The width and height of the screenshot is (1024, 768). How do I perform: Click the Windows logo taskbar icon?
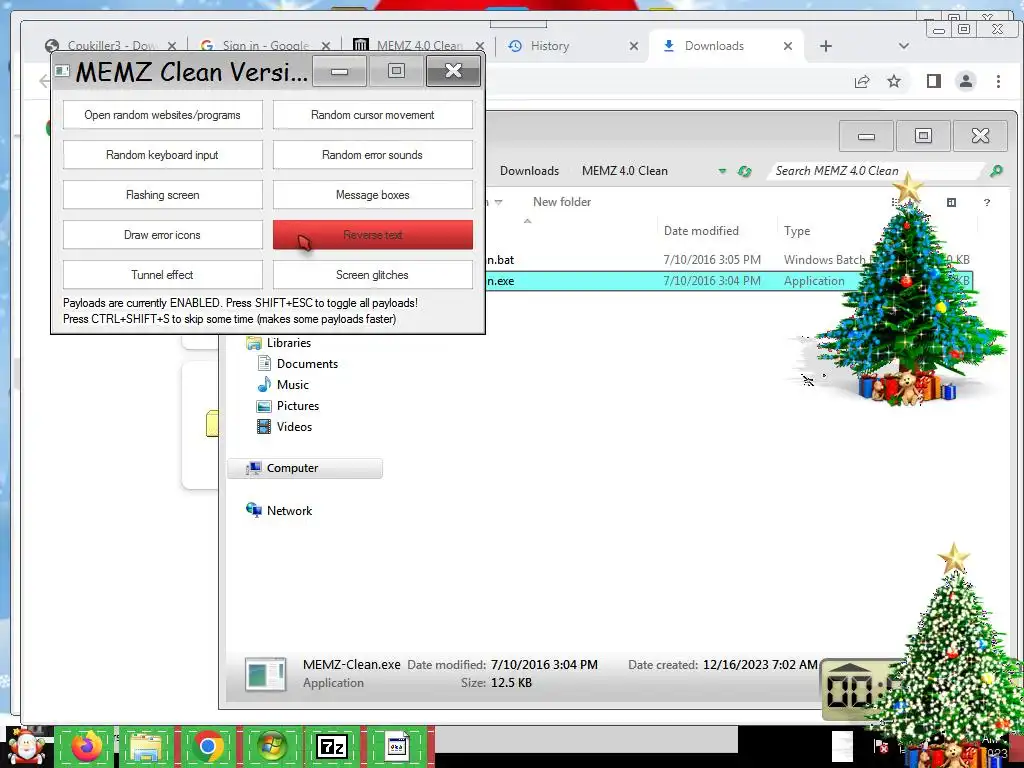pos(271,746)
